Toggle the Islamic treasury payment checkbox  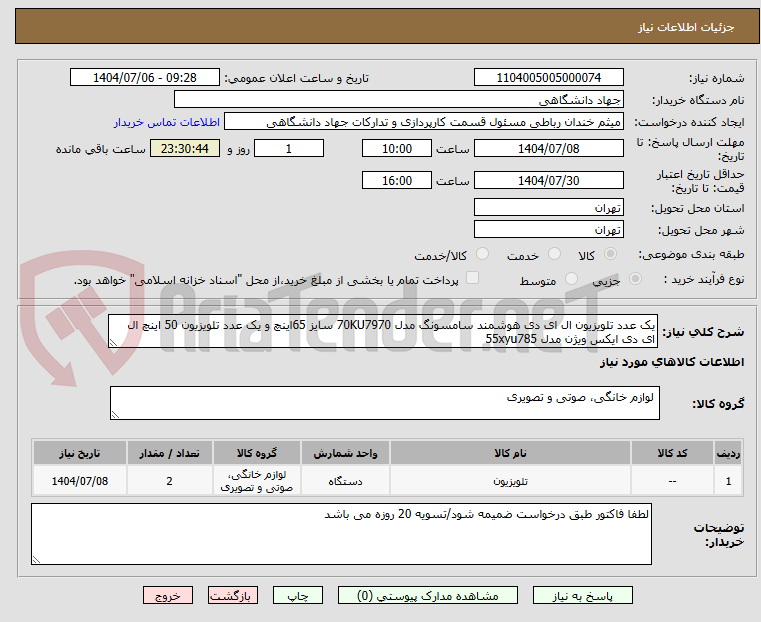(473, 279)
